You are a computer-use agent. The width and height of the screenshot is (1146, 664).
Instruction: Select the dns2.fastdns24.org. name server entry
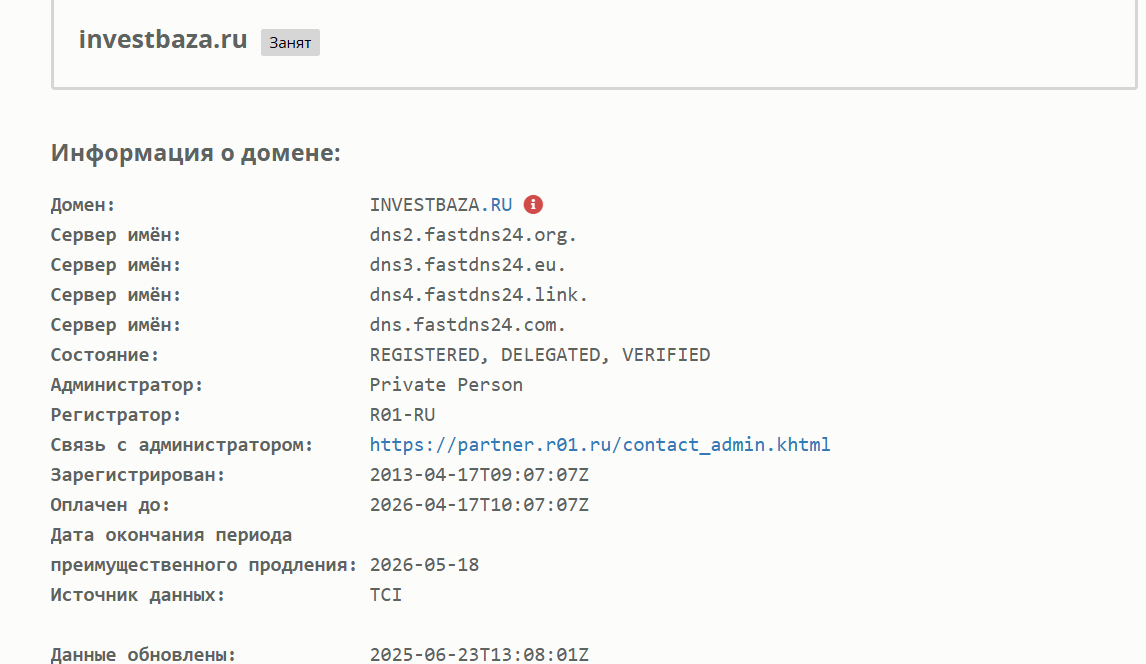click(x=474, y=235)
